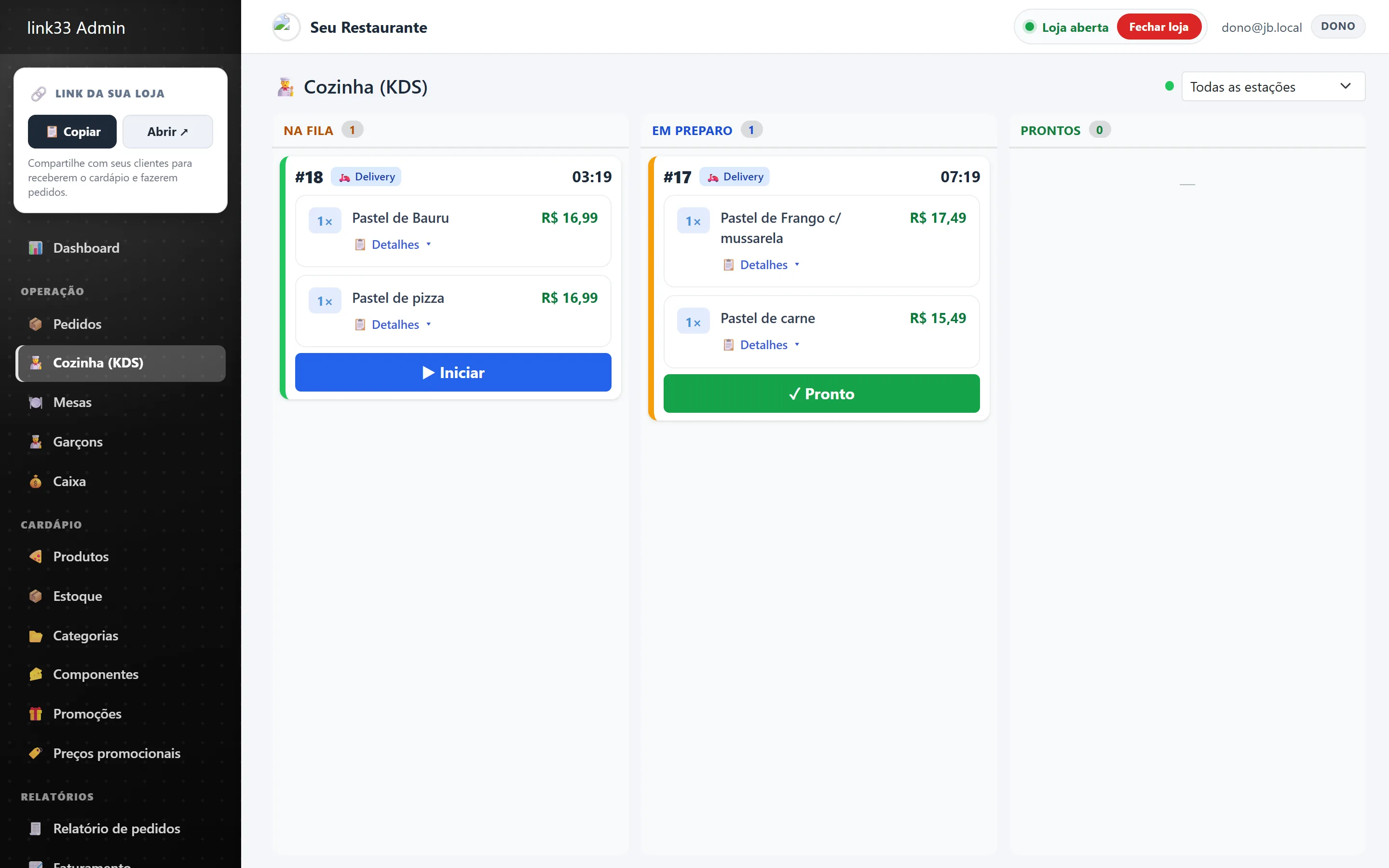Click the EM PREPARO column header

692,130
